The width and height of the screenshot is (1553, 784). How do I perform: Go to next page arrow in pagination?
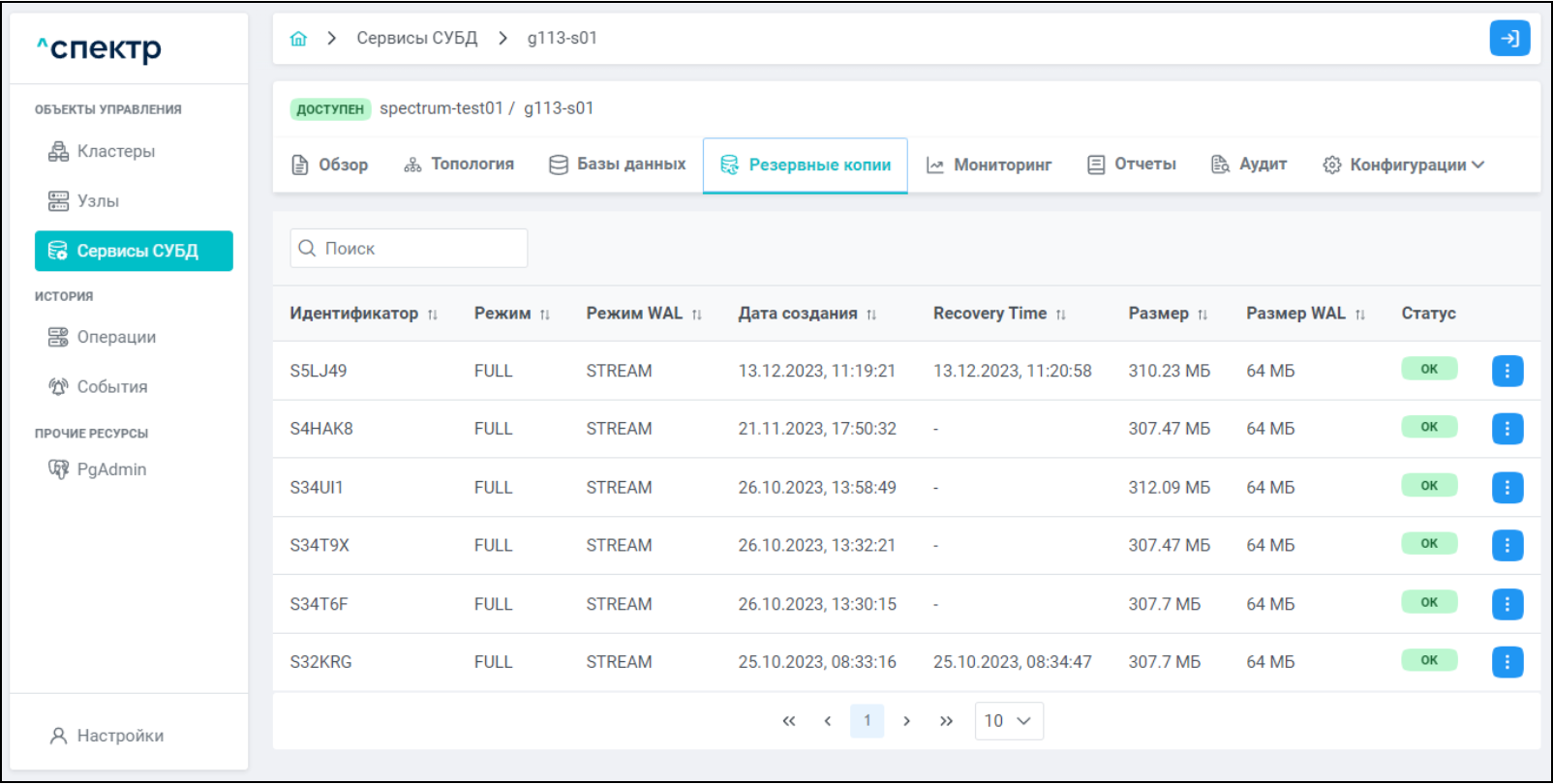pyautogui.click(x=906, y=721)
